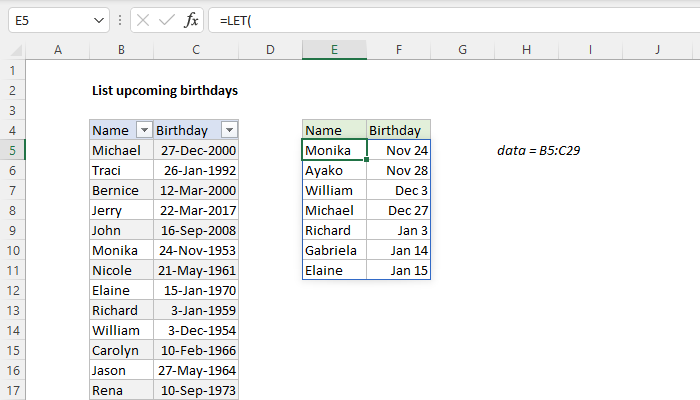Select result cell 'Jan 14'
The height and width of the screenshot is (400, 700).
(399, 250)
